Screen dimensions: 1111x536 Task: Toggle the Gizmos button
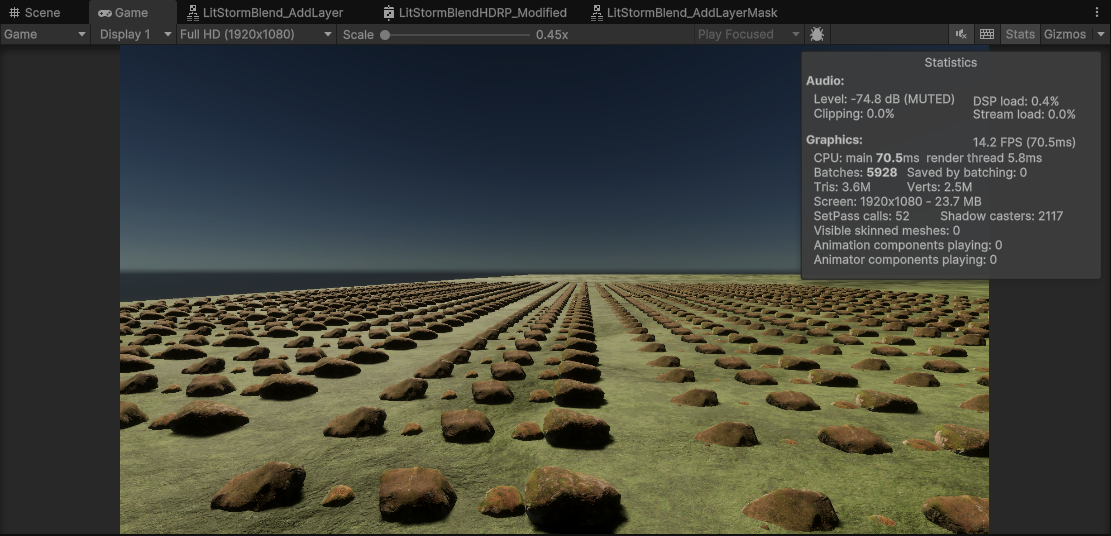[1064, 34]
